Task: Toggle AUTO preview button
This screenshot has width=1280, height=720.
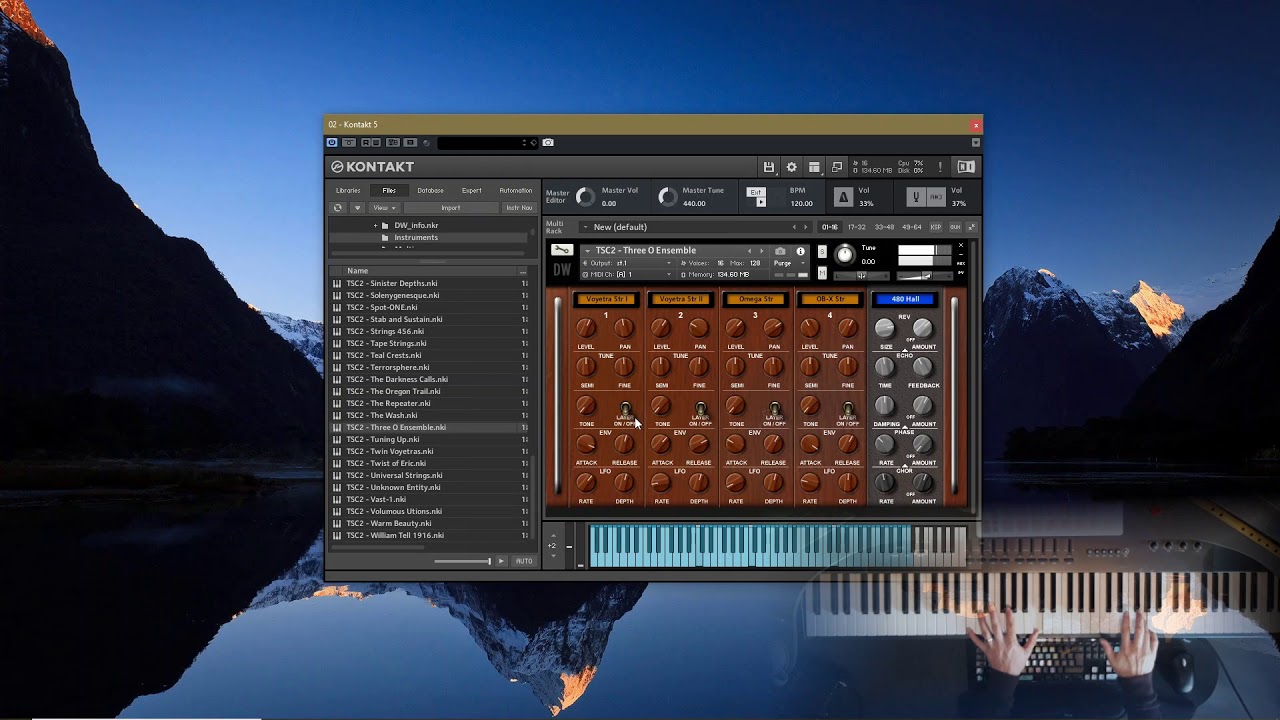Action: click(524, 561)
